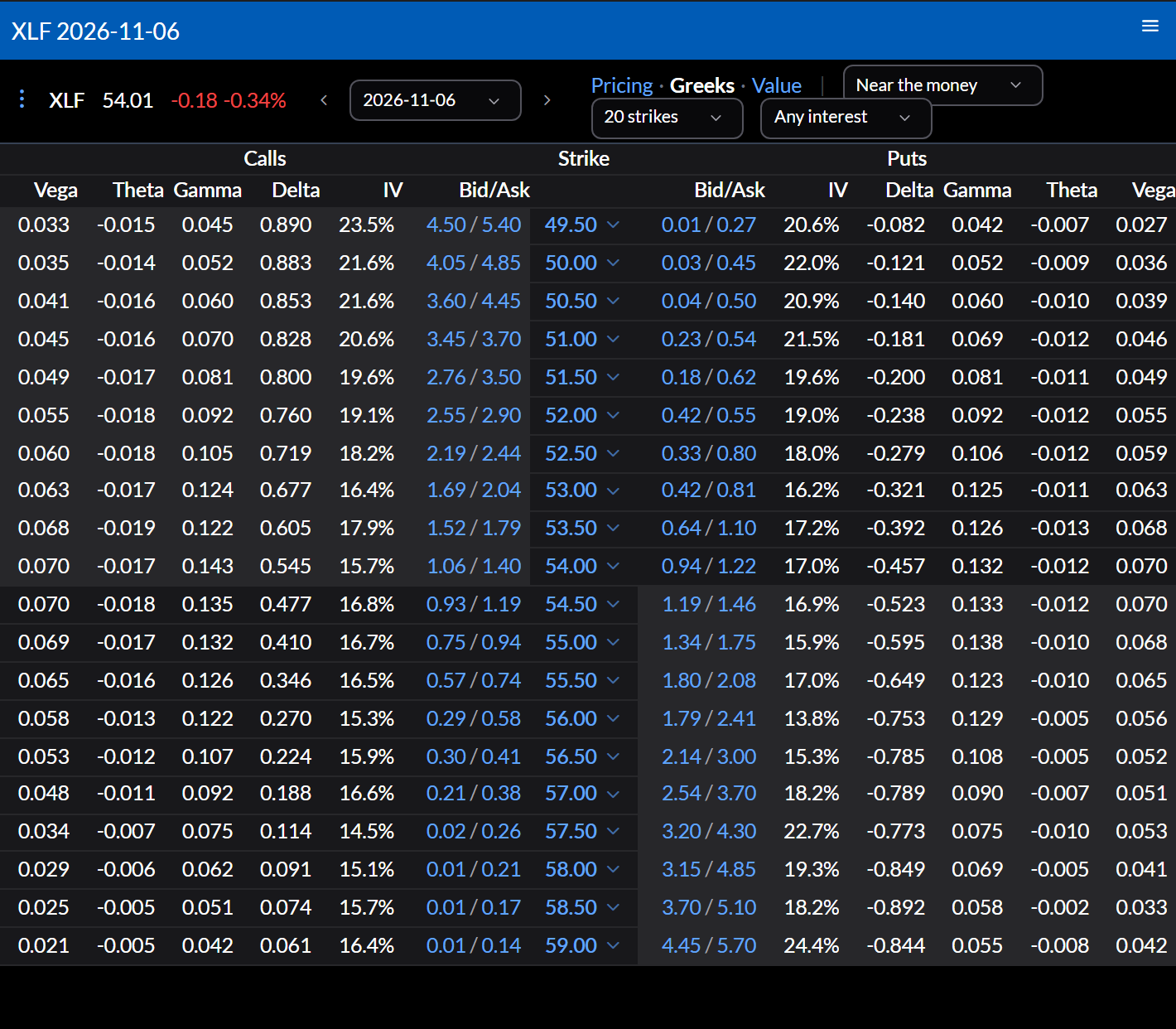1176x1029 pixels.
Task: Click the 55.00 strike price link
Action: point(571,642)
